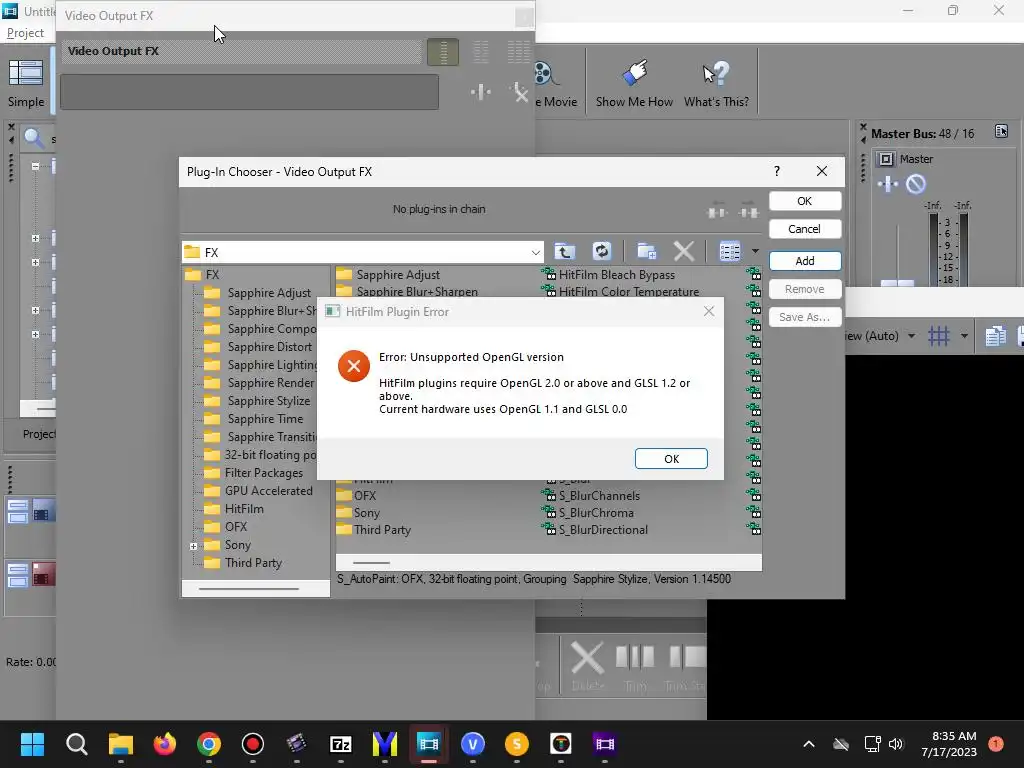Select HitFilm folder in tree
Viewport: 1024px width, 768px height.
(x=244, y=509)
